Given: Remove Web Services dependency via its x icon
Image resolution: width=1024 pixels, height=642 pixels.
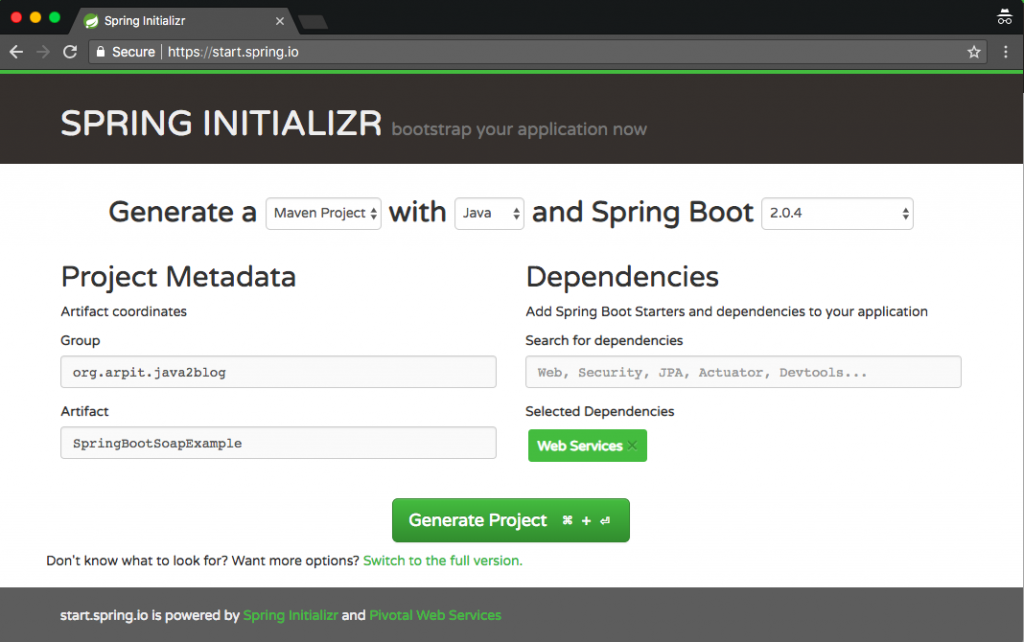Looking at the screenshot, I should 630,445.
